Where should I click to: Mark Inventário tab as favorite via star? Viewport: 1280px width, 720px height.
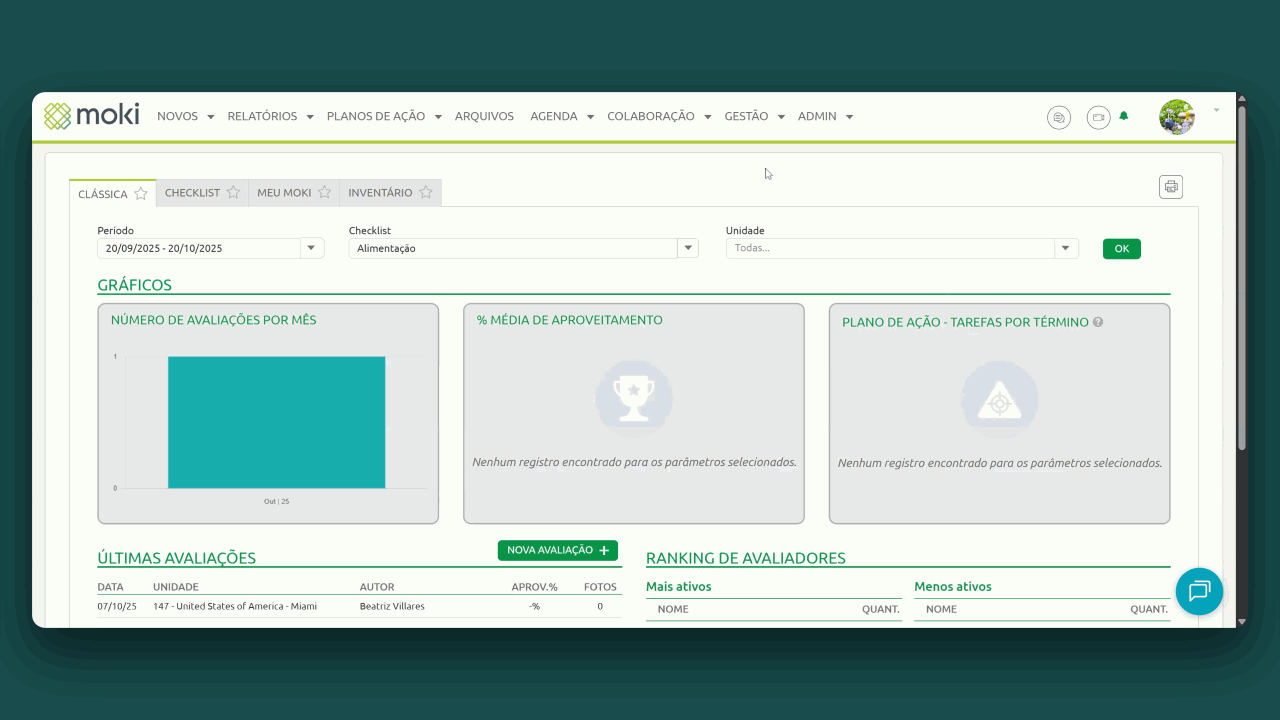(426, 193)
